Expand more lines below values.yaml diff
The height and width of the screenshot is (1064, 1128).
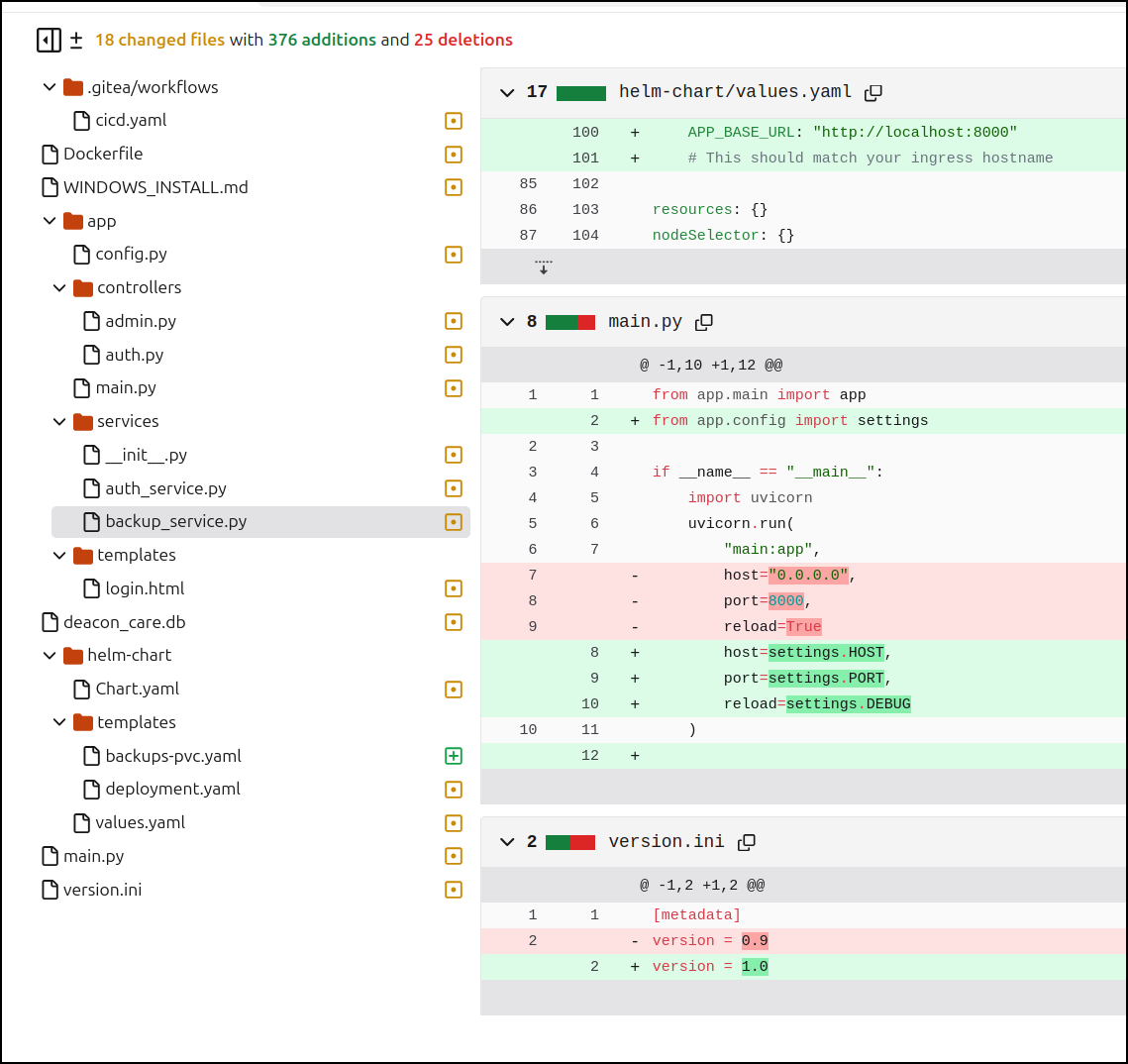(x=544, y=267)
